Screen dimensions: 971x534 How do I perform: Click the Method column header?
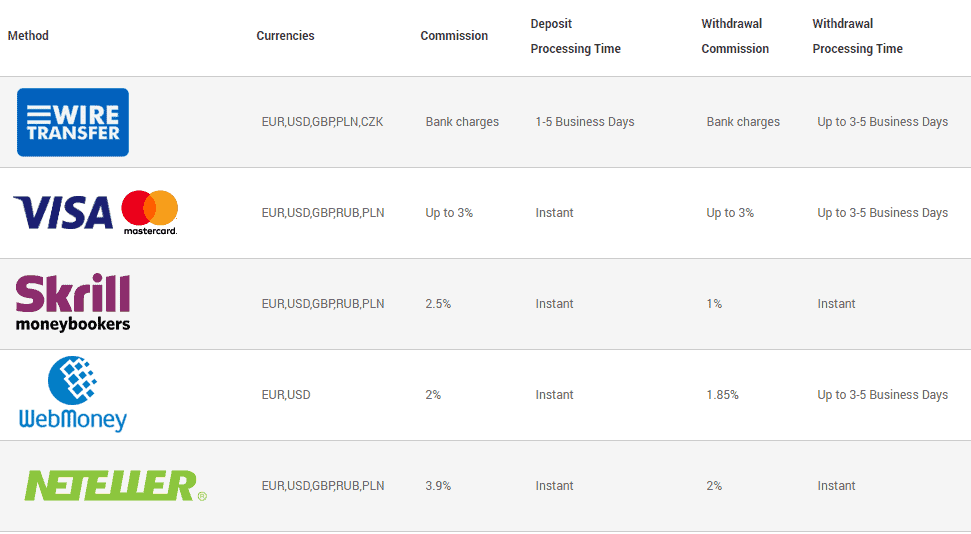click(x=28, y=36)
